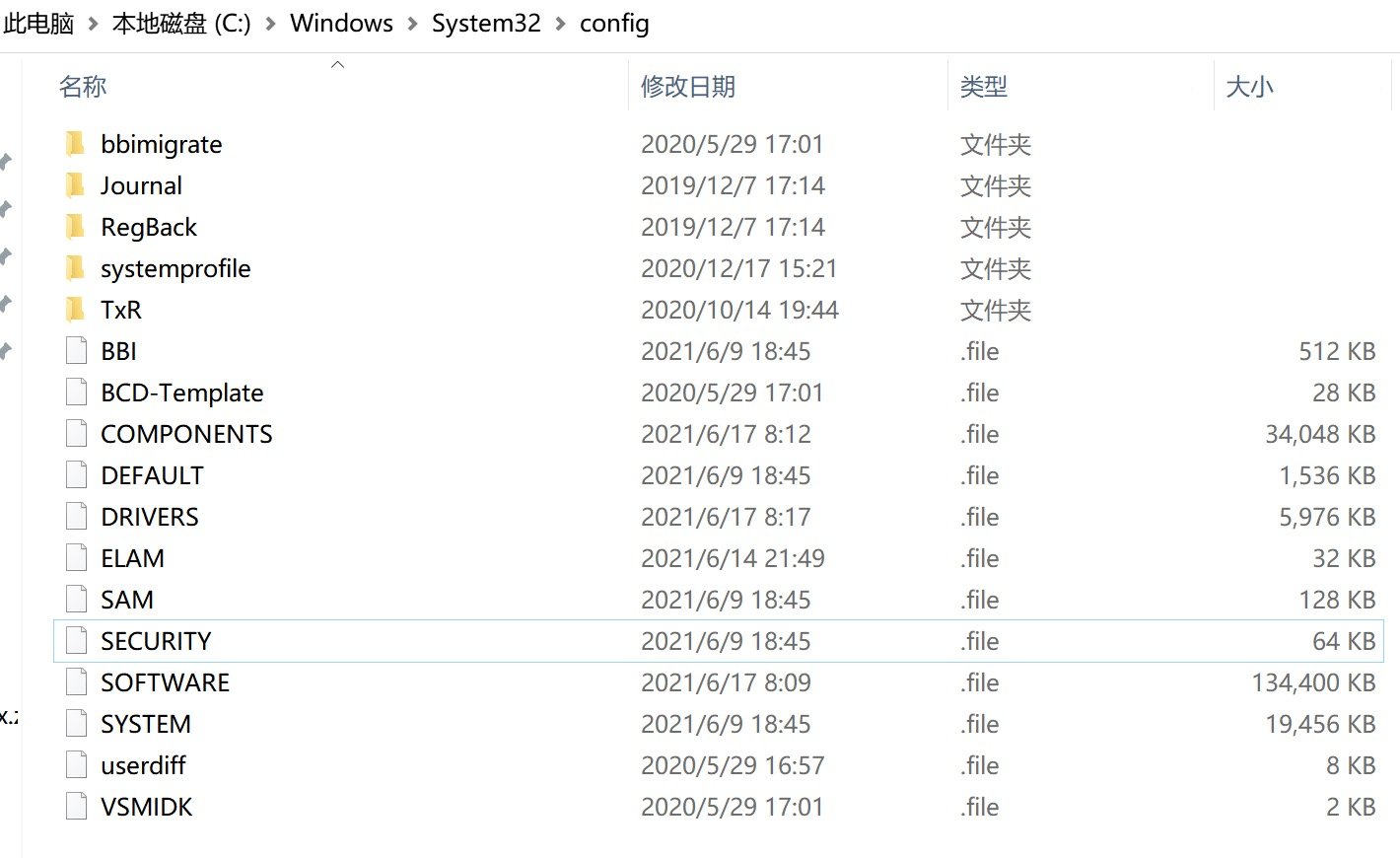Open the Journal folder icon
The height and width of the screenshot is (858, 1400).
(76, 185)
